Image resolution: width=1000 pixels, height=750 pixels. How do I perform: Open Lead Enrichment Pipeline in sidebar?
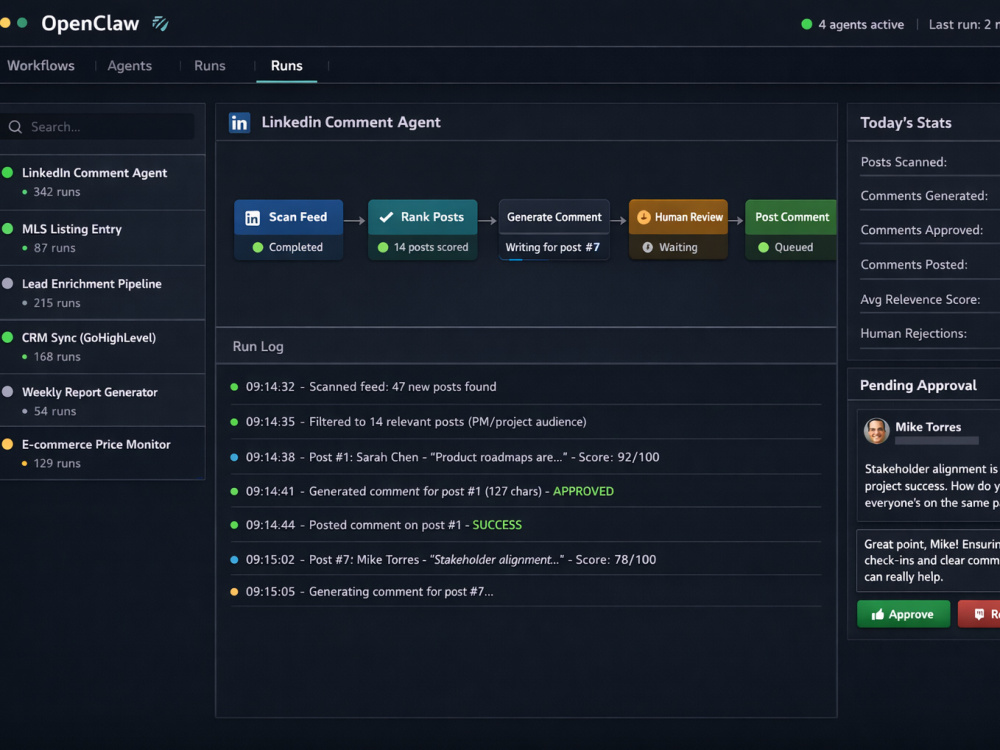click(x=103, y=293)
